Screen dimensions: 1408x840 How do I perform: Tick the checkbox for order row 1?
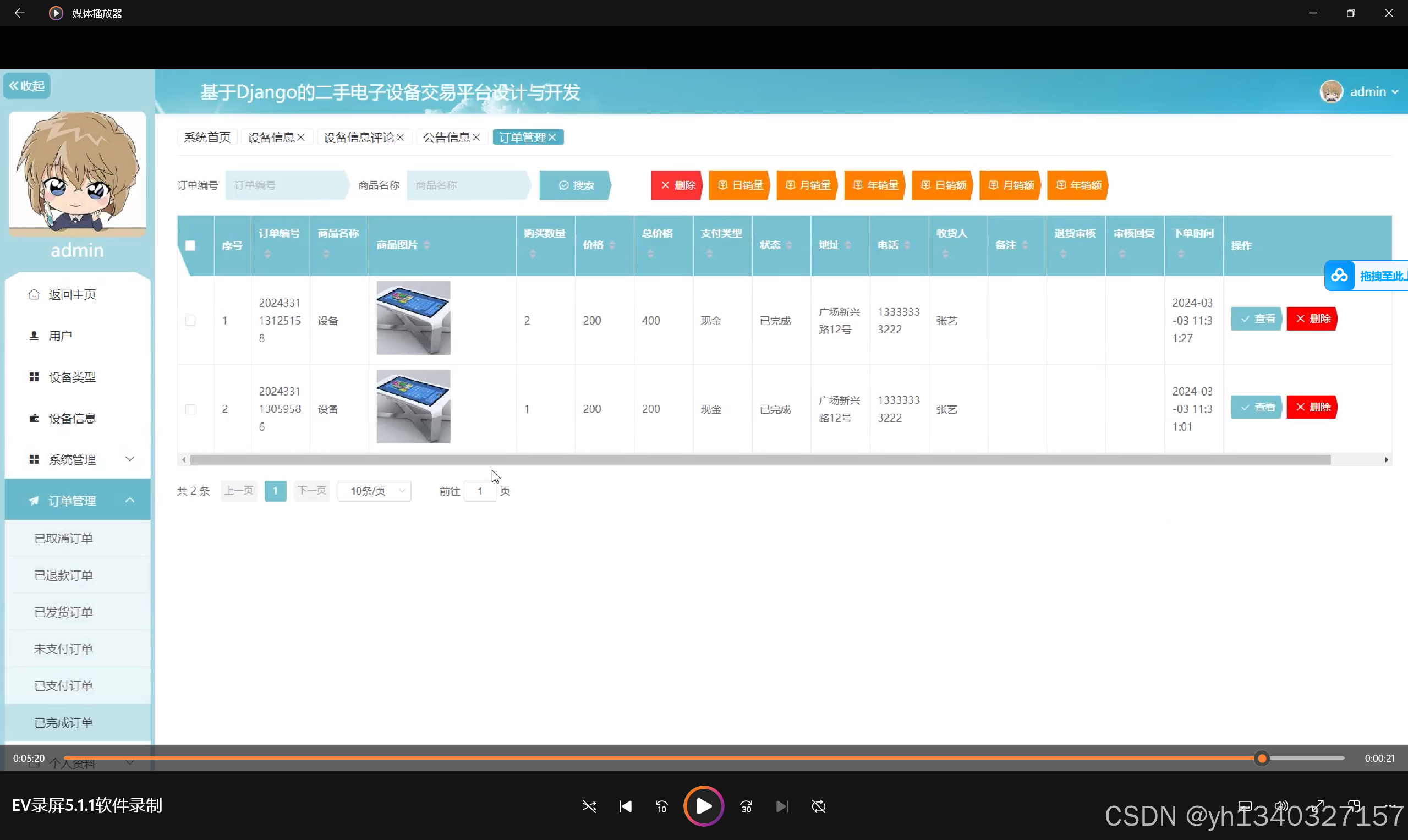click(190, 321)
